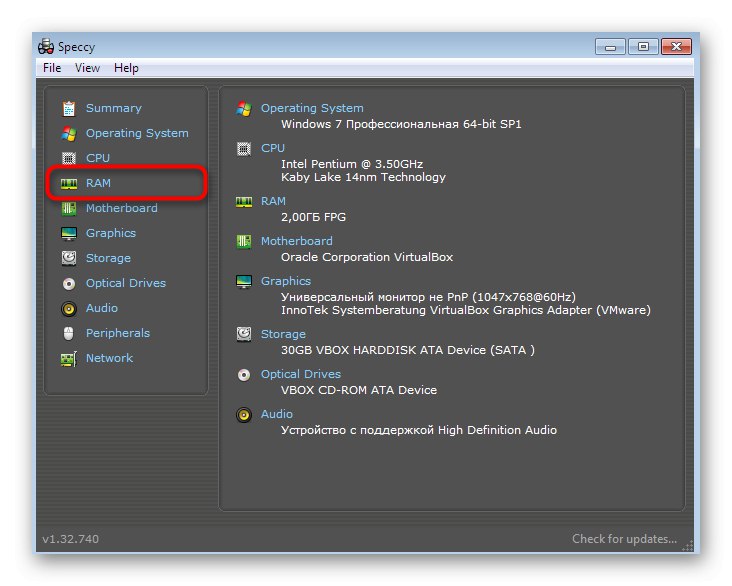Click Optical Drives disc icon in summary panel
The image size is (732, 586).
tap(244, 375)
